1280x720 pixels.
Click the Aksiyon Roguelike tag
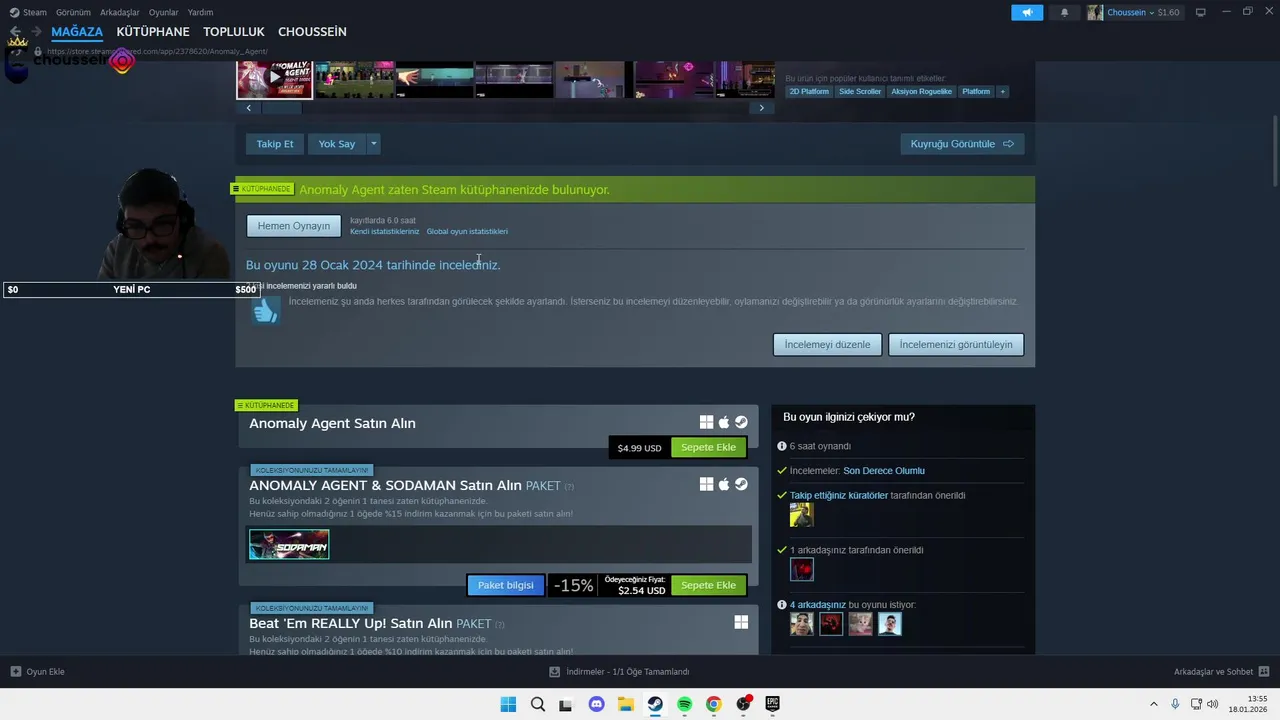point(922,91)
